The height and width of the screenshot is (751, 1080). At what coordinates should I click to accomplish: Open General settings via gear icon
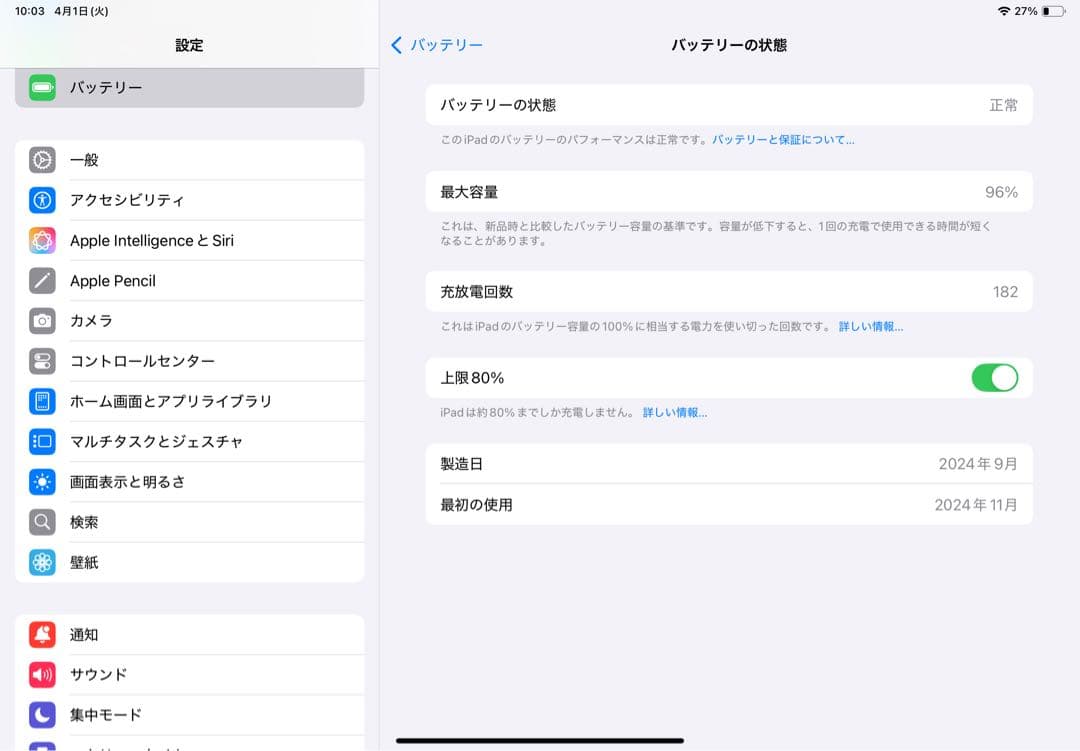pyautogui.click(x=41, y=160)
